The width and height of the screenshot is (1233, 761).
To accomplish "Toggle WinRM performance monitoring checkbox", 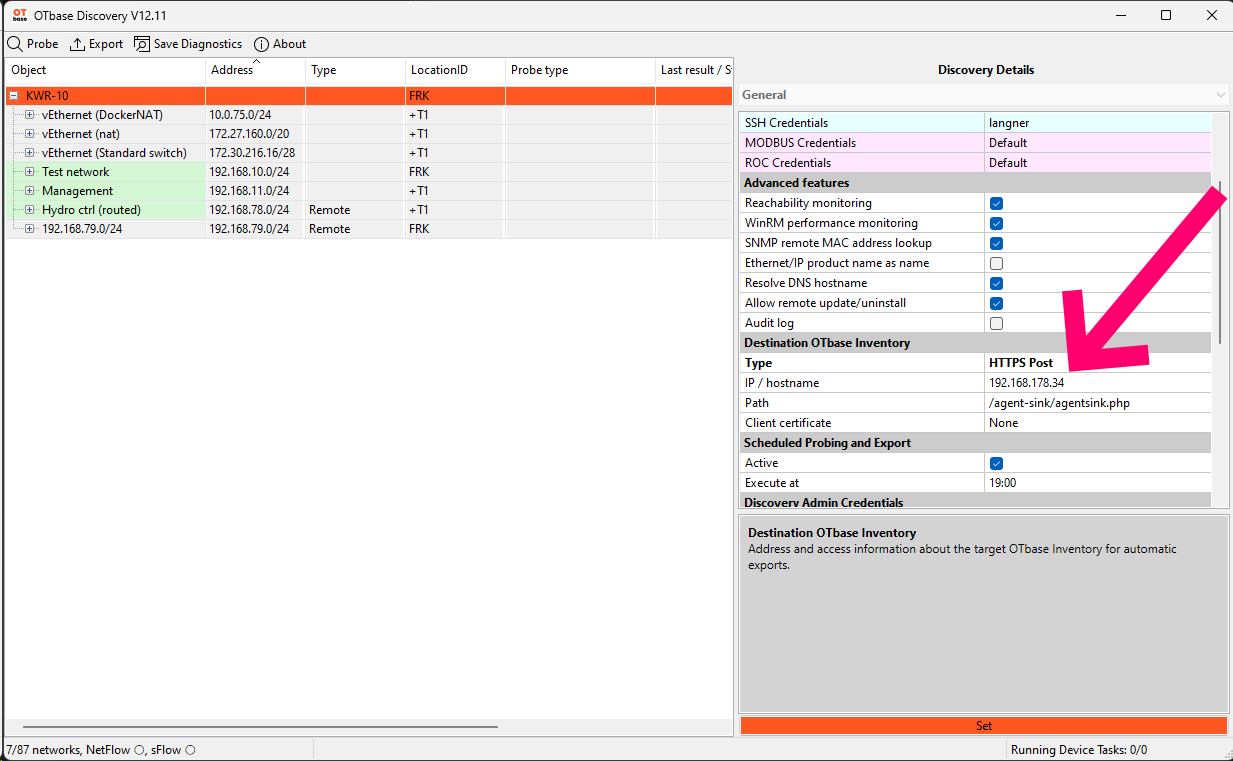I will pyautogui.click(x=996, y=223).
